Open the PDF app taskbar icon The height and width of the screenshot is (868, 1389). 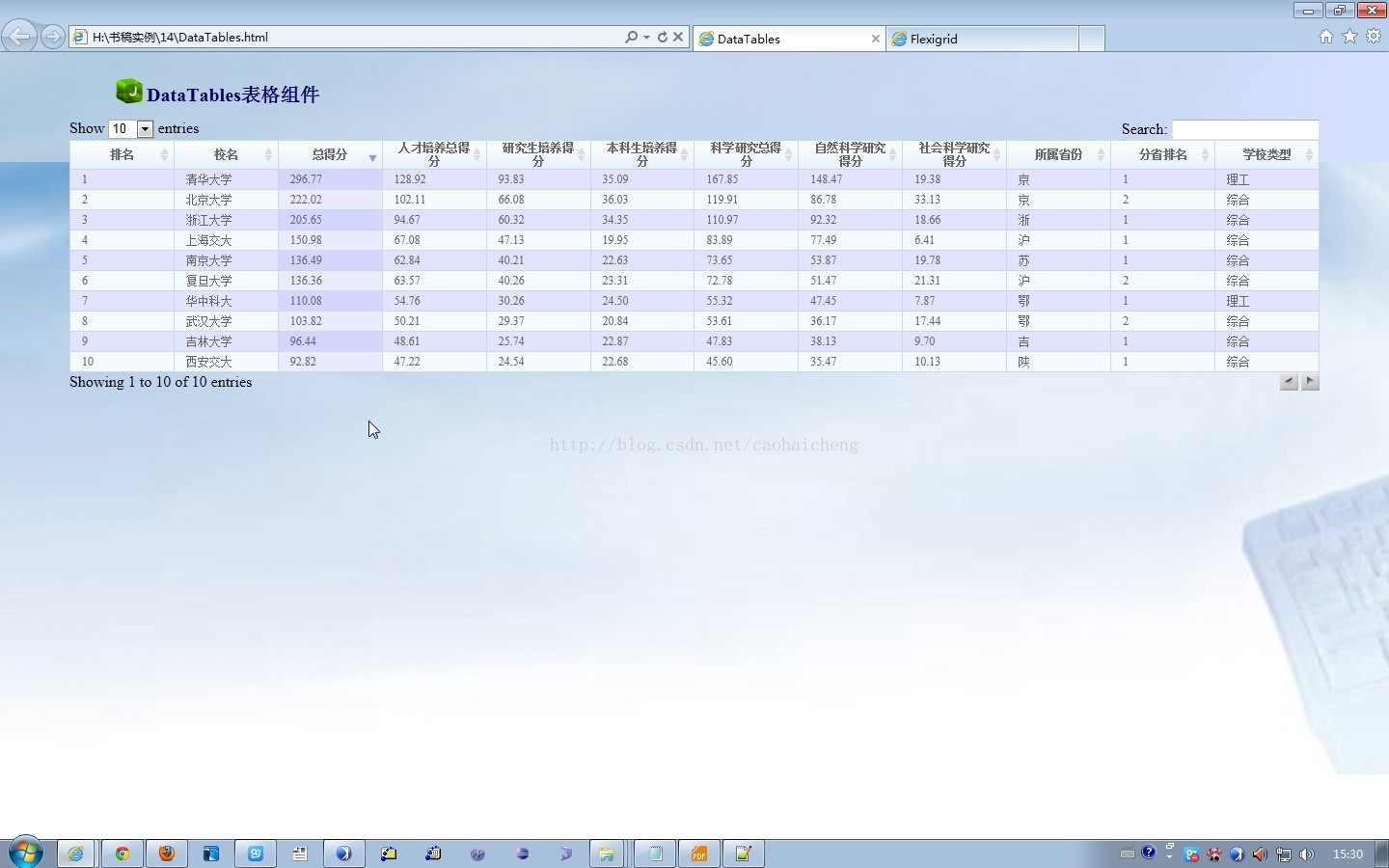pyautogui.click(x=699, y=854)
